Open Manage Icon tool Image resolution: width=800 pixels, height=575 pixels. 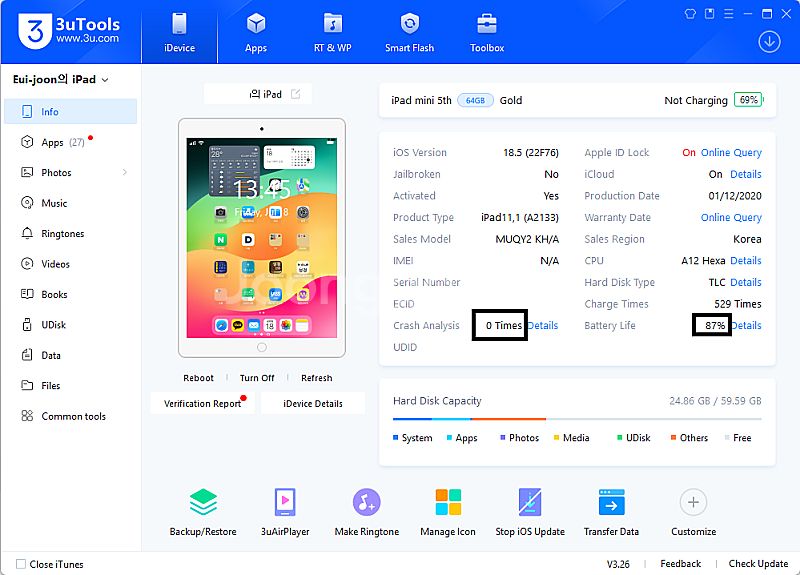448,512
